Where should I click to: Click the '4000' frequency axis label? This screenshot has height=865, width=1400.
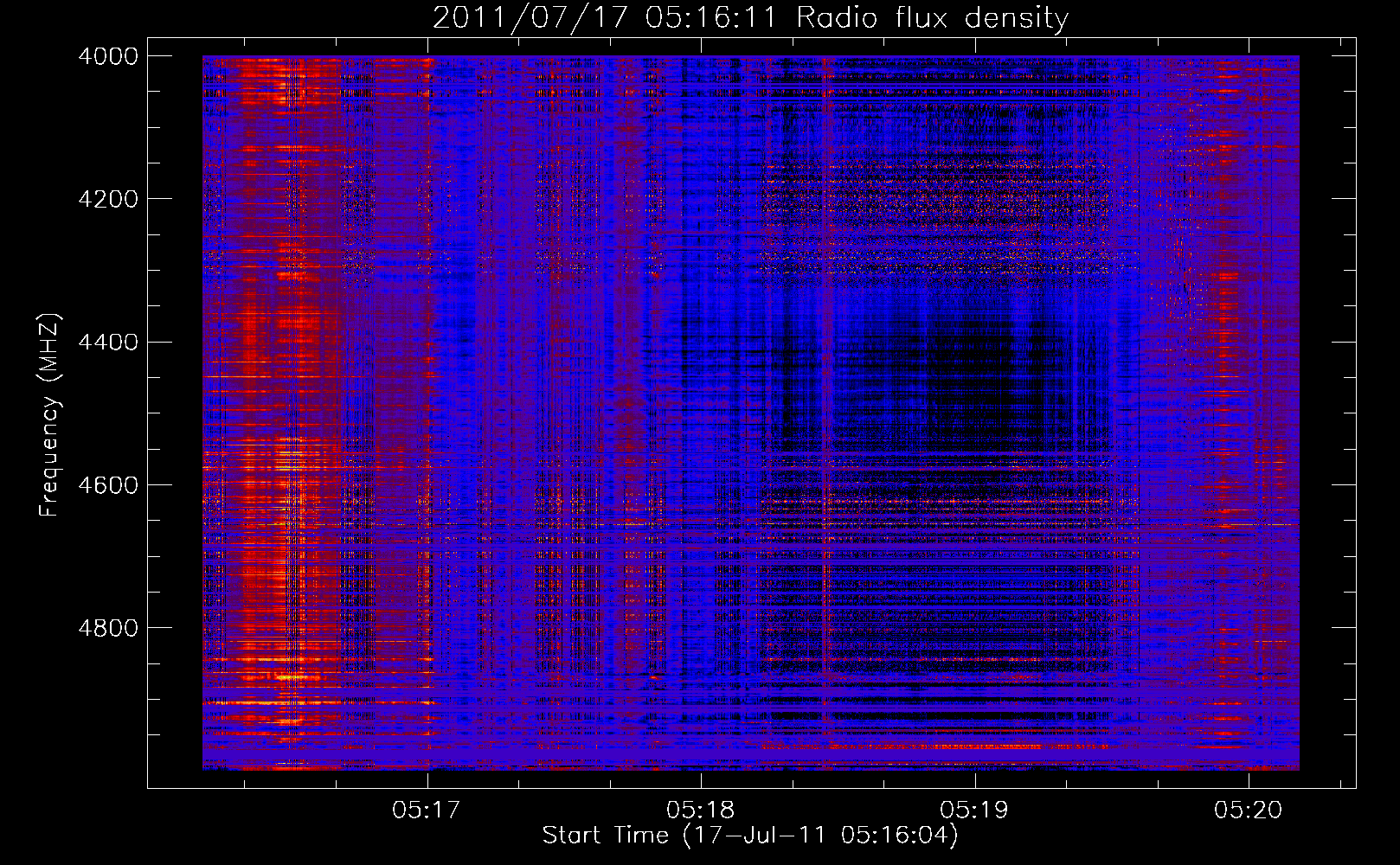(108, 56)
